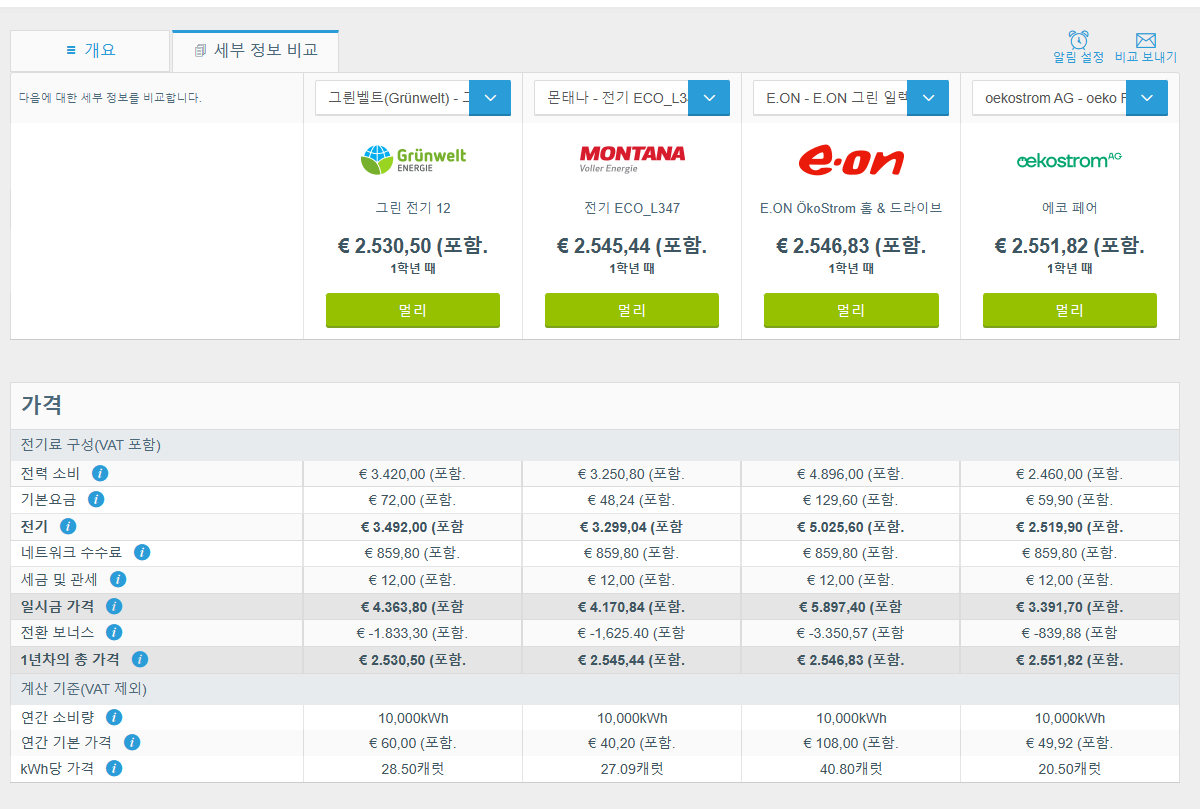Screen dimensions: 1200x809
Task: Click the € 2.519,90 전기 cell
Action: click(x=1069, y=527)
